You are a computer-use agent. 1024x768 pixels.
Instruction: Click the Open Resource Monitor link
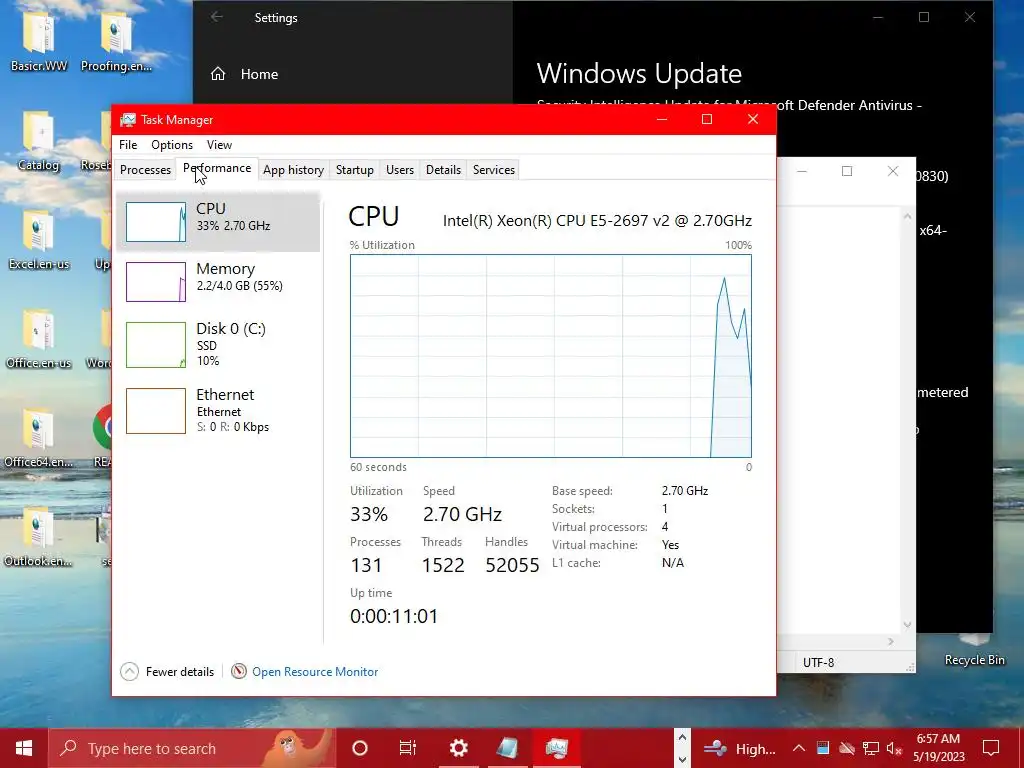point(315,671)
